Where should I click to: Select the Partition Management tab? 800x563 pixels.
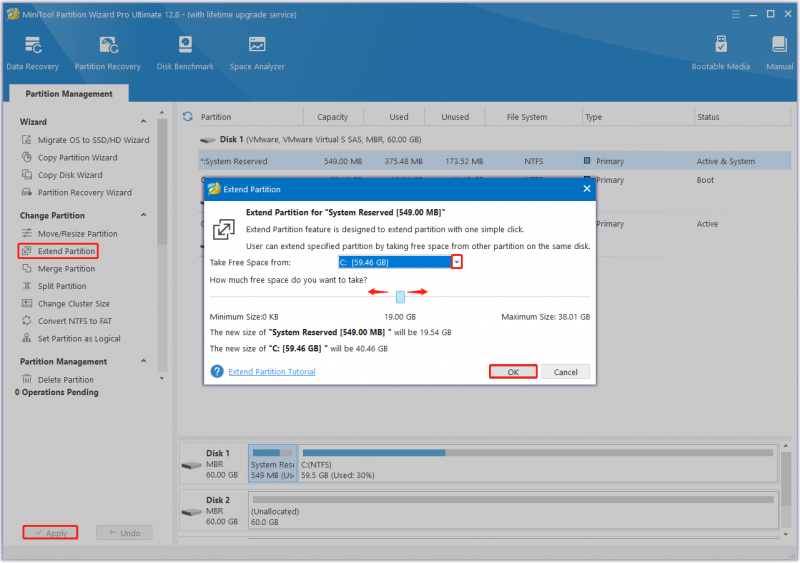[x=69, y=93]
